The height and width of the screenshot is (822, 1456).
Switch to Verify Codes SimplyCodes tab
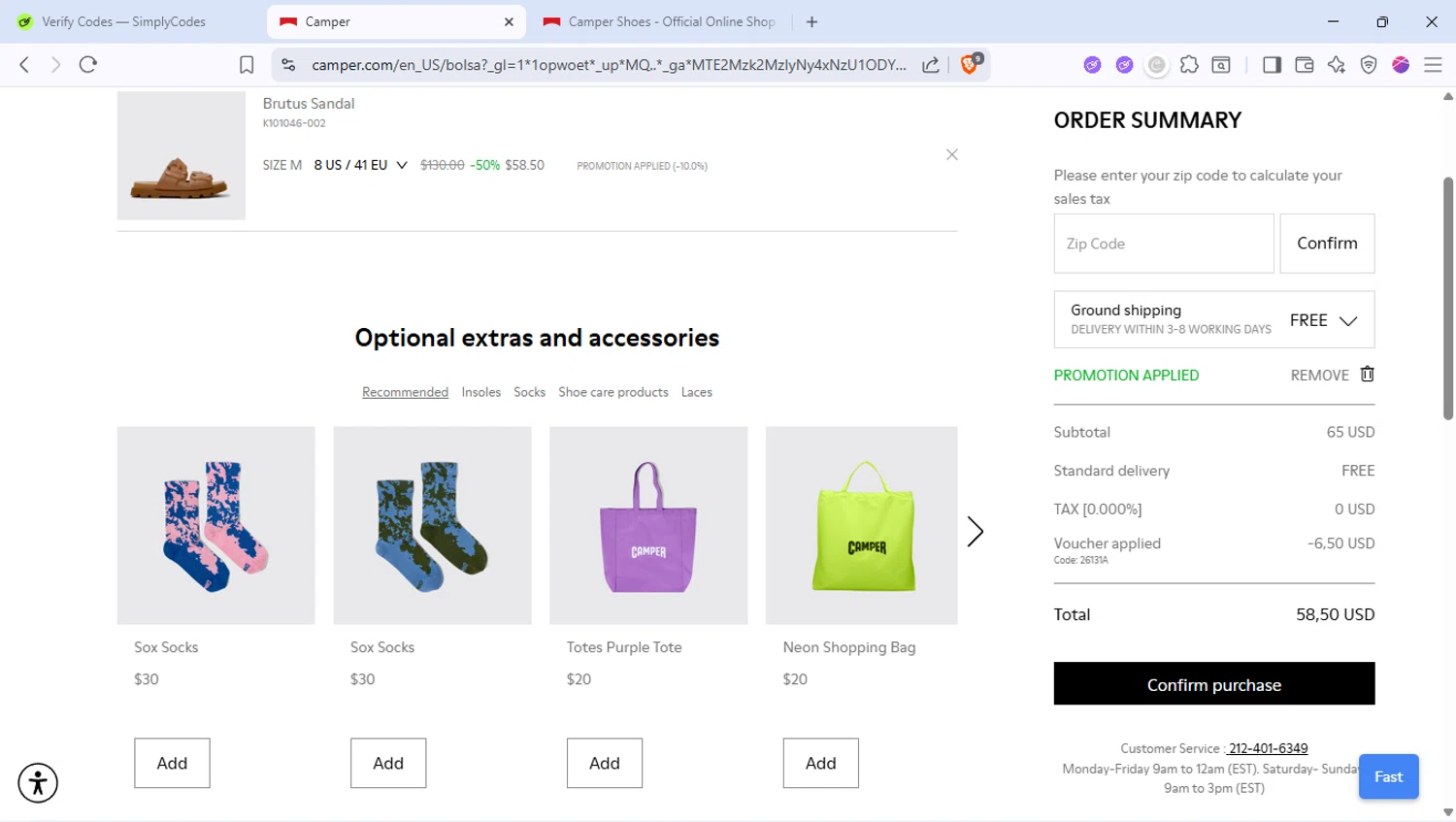(123, 21)
